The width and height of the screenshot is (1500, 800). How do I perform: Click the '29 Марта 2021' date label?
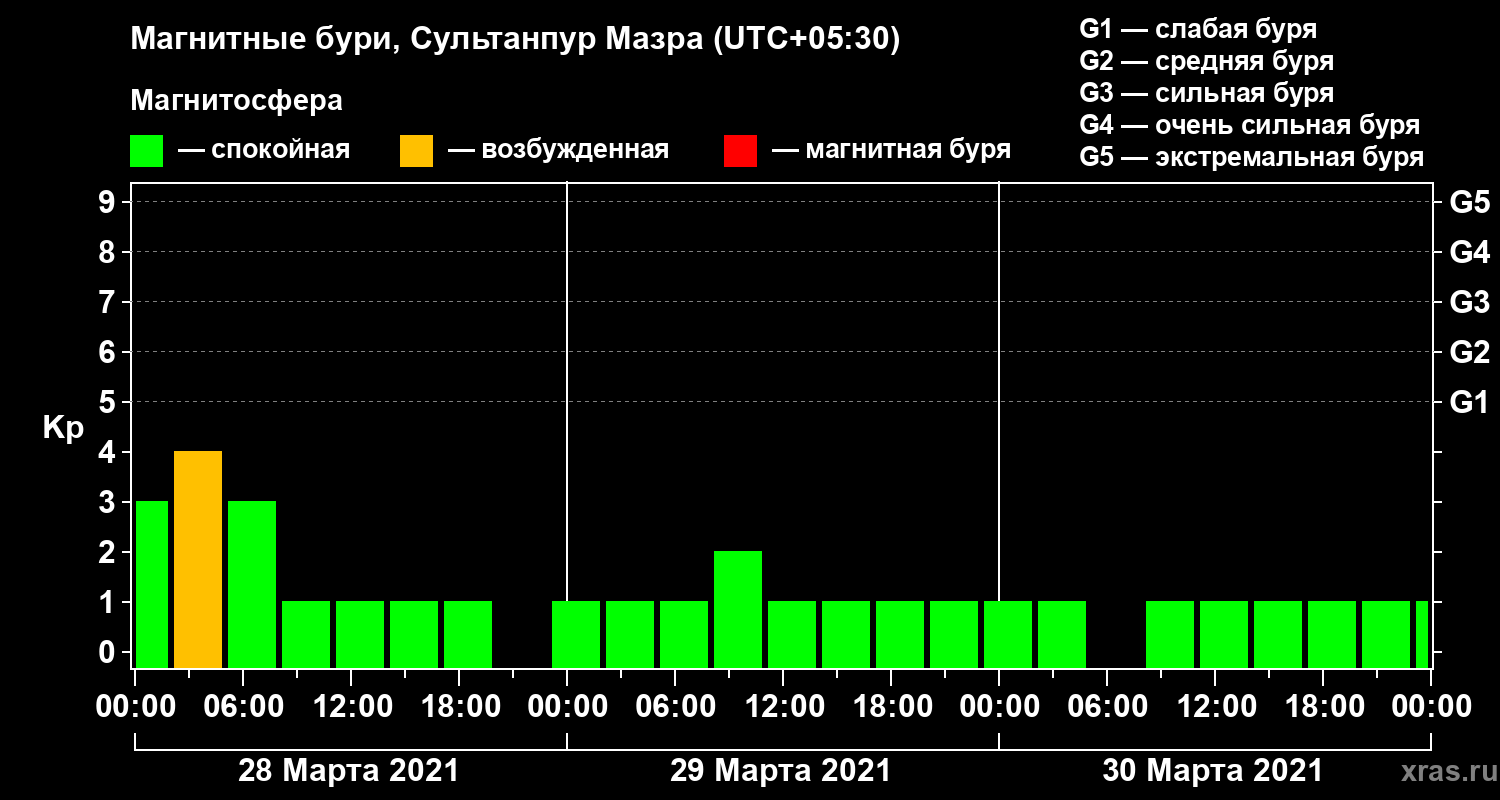coord(780,771)
